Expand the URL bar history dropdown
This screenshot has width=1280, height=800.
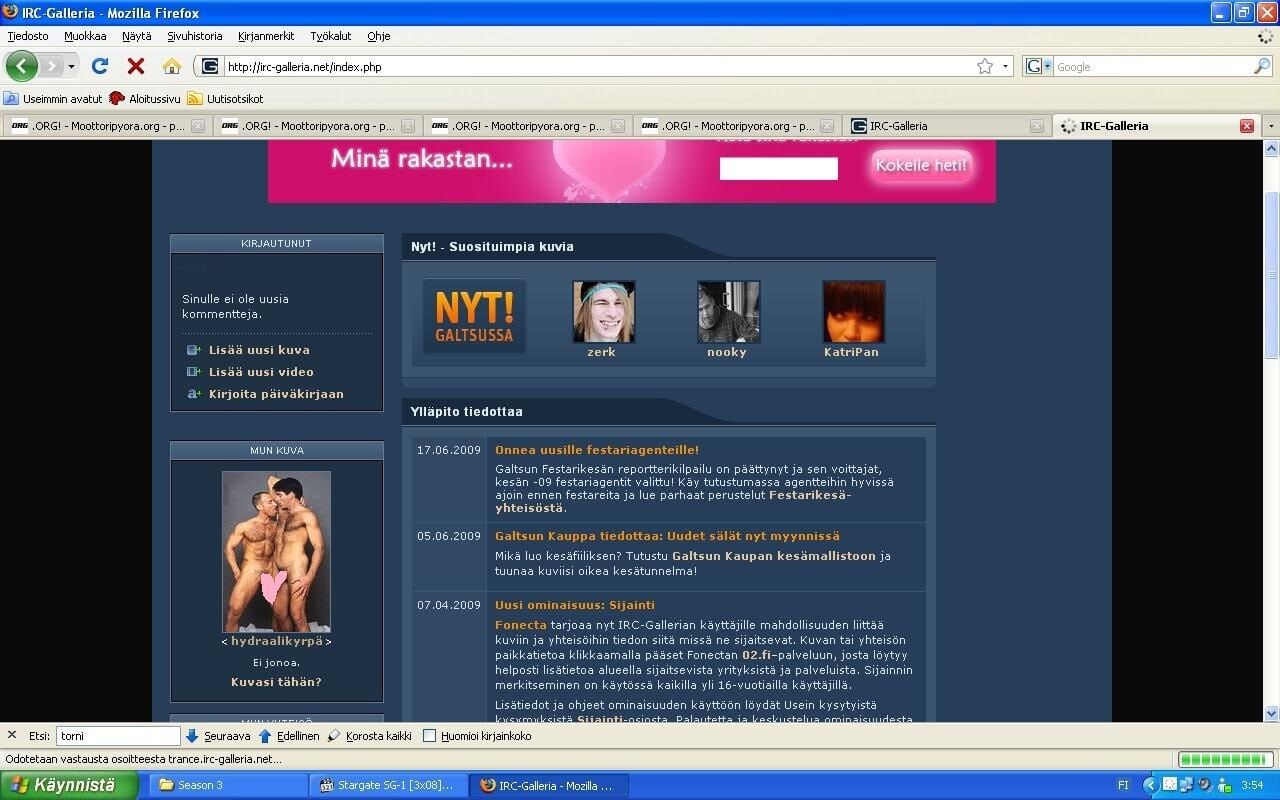pos(1005,67)
